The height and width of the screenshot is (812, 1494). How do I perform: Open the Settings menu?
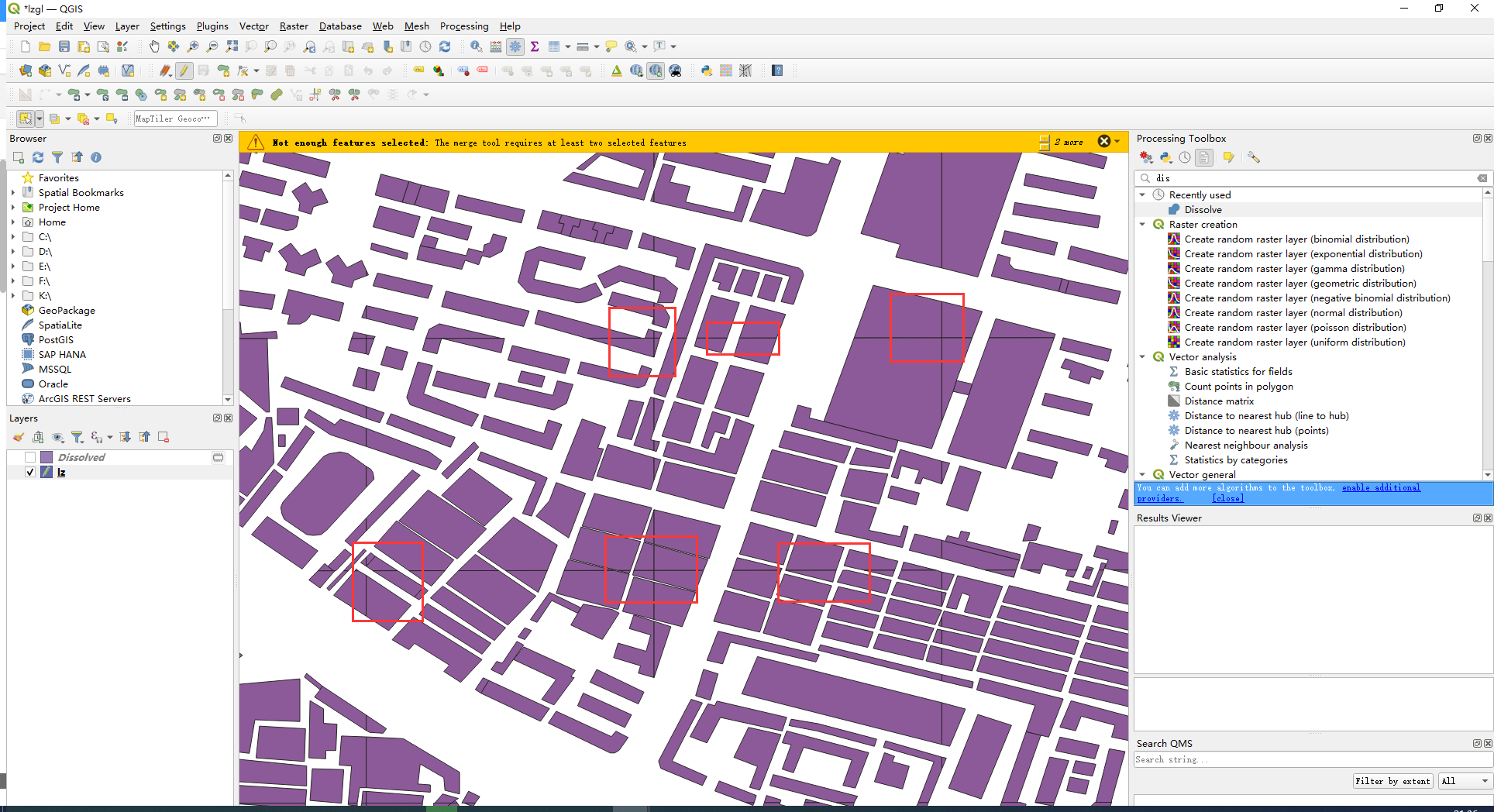tap(167, 26)
